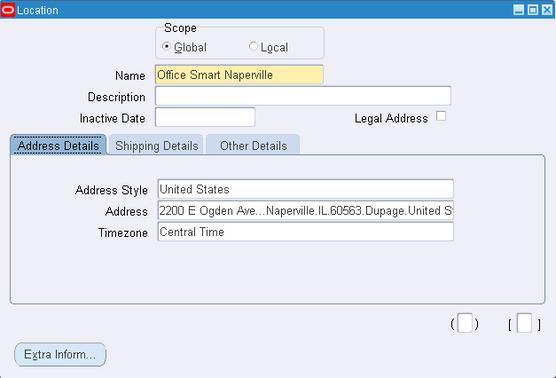
Task: Click the small box inside square brackets
Action: click(x=524, y=323)
